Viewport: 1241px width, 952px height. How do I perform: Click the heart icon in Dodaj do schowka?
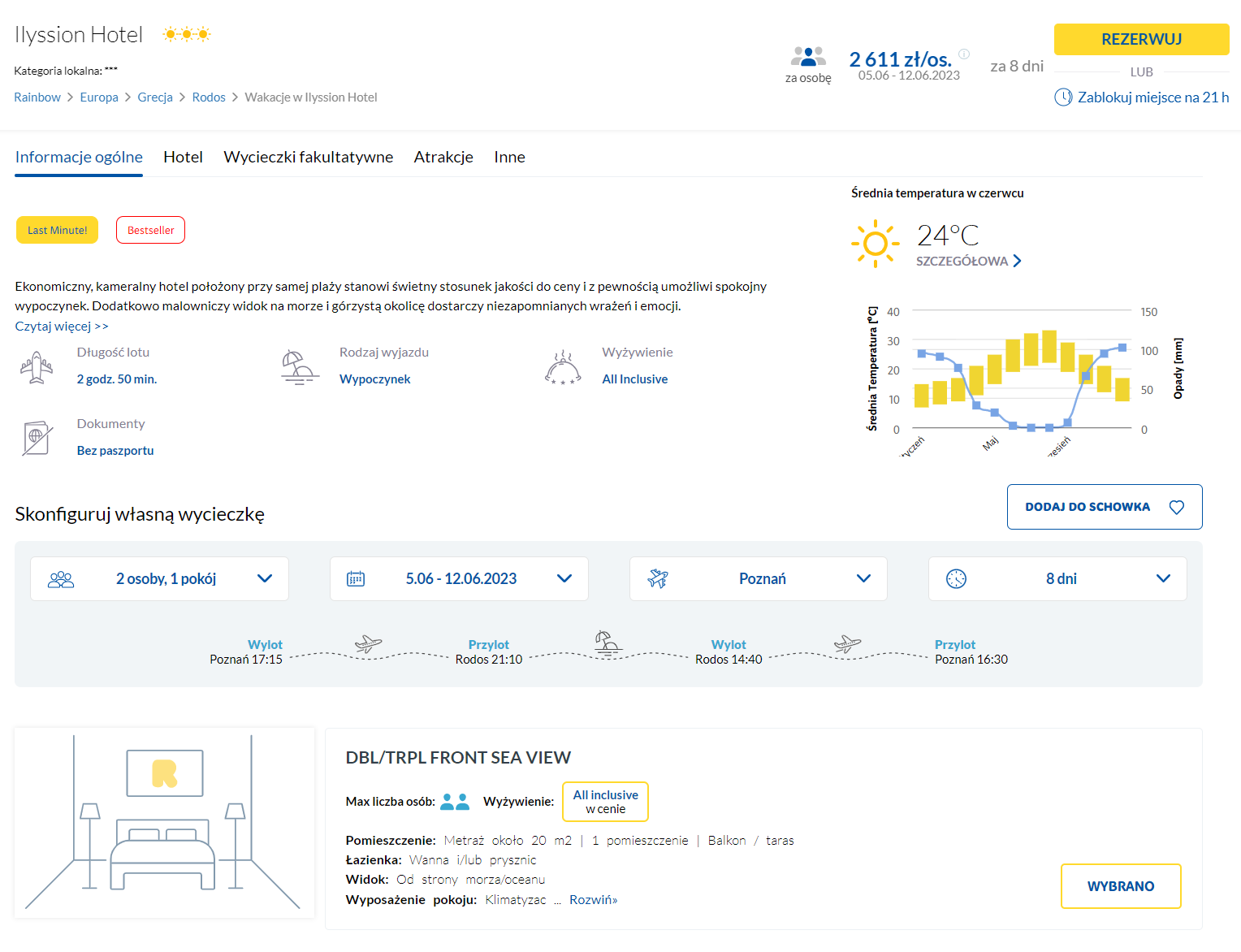point(1176,507)
